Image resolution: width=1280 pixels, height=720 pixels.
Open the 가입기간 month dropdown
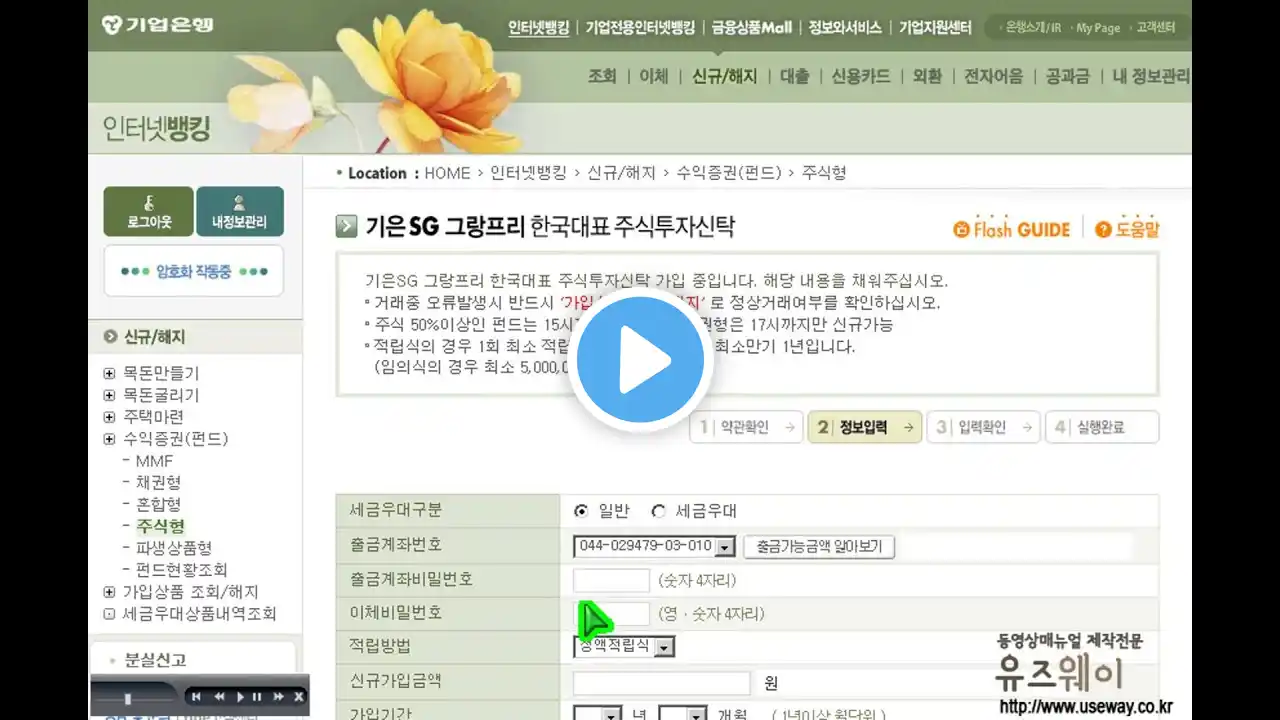point(683,714)
